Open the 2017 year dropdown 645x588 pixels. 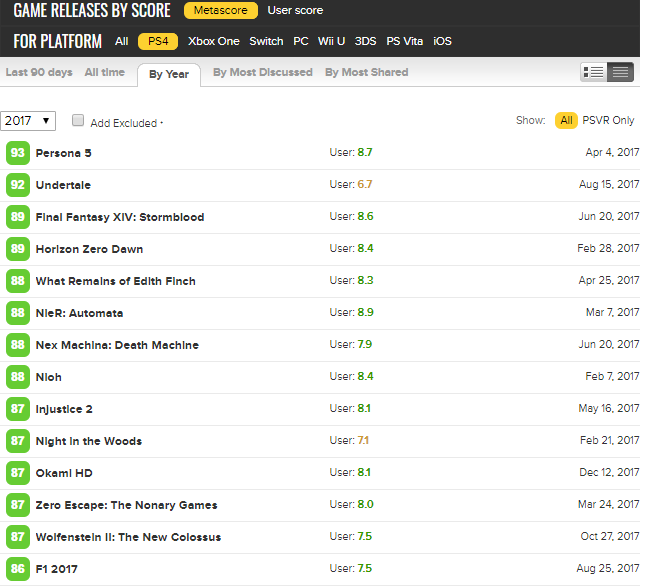tap(28, 121)
